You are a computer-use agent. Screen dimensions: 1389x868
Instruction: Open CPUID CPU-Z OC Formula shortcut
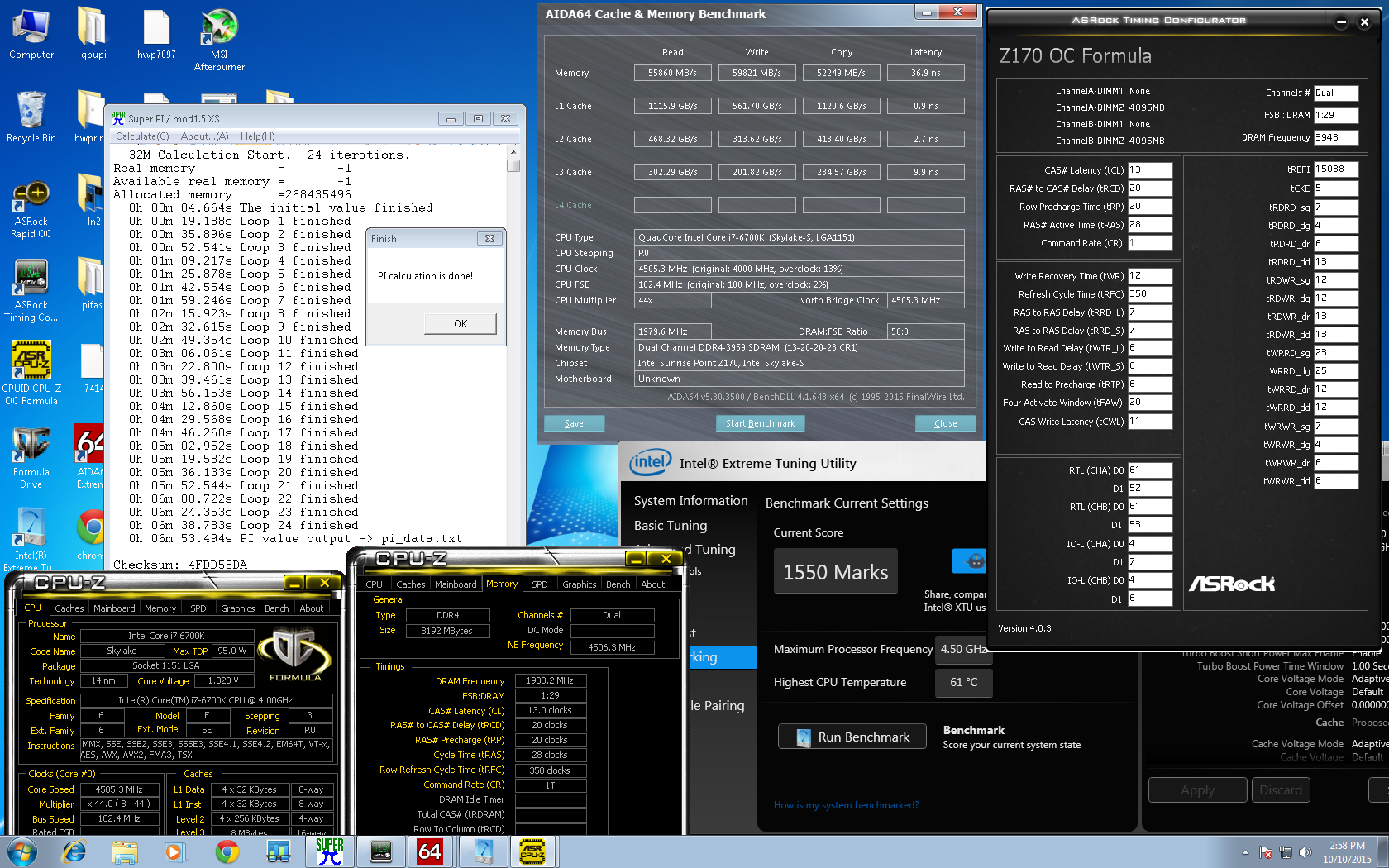31,374
